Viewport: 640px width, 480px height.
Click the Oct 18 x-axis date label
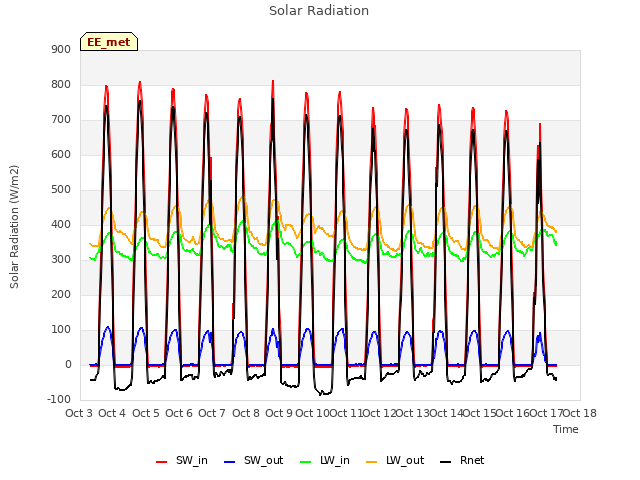point(580,413)
